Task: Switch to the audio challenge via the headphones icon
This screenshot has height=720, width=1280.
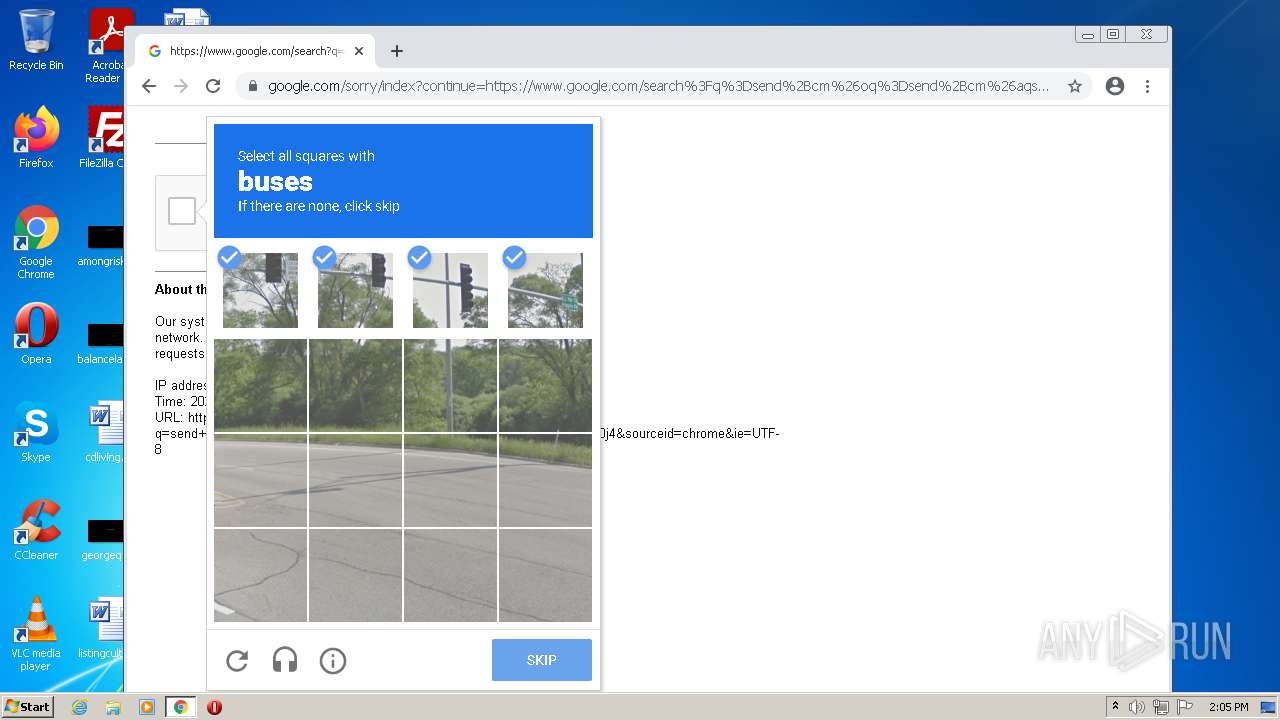Action: [x=285, y=660]
